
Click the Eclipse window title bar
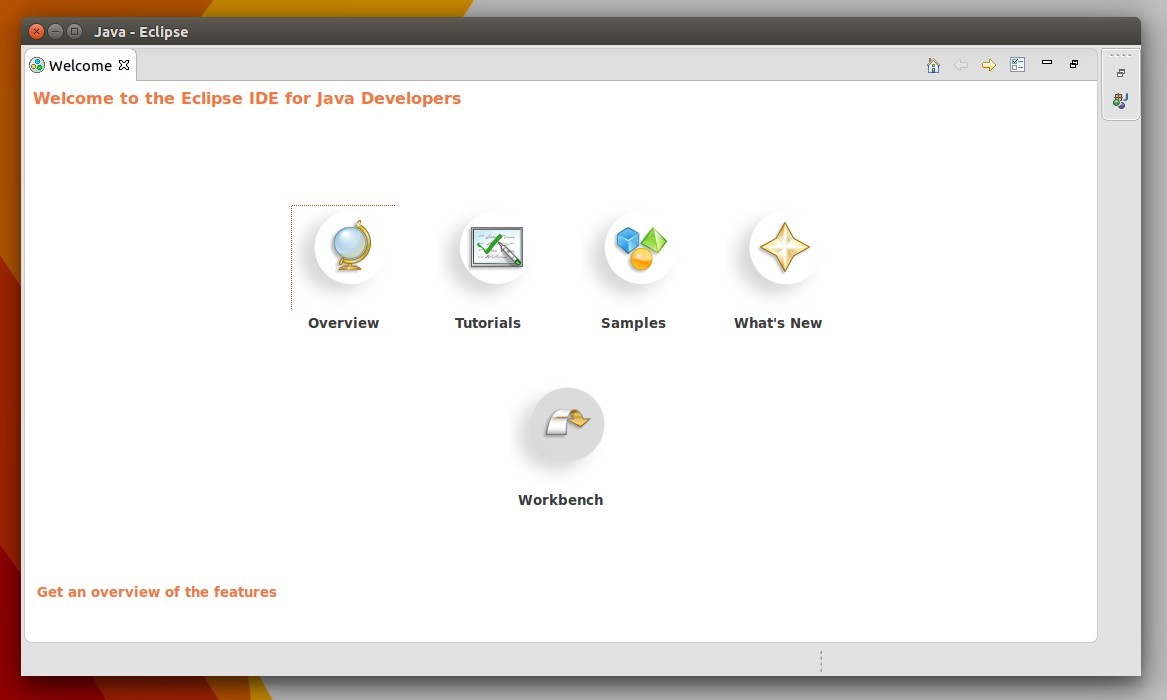(141, 31)
